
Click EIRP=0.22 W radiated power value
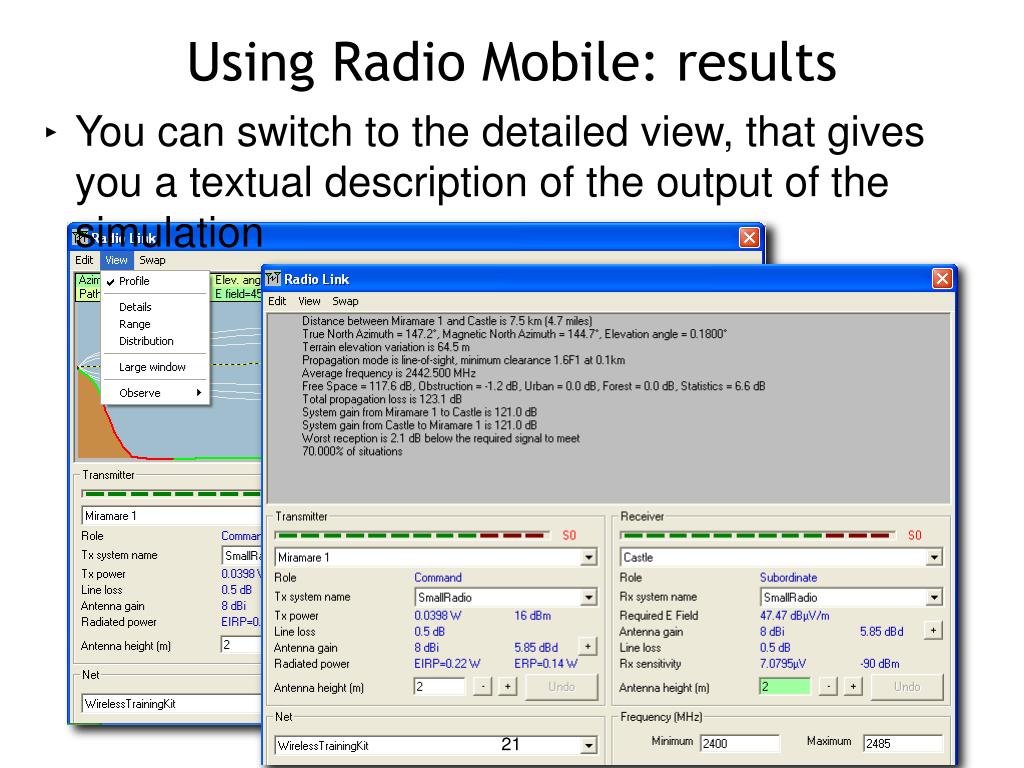click(x=447, y=664)
